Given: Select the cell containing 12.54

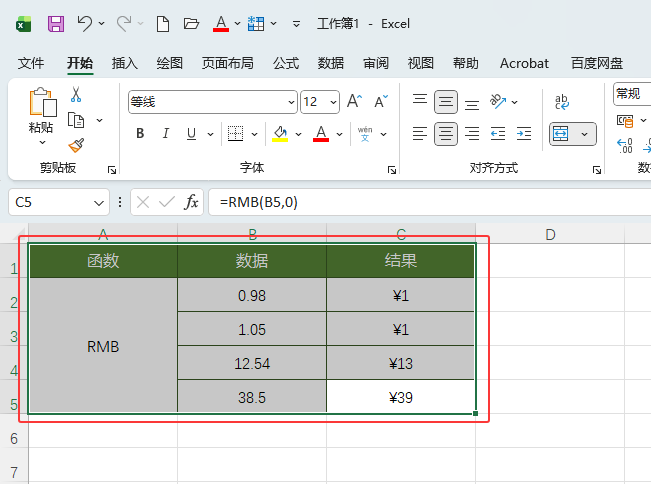Looking at the screenshot, I should (252, 363).
